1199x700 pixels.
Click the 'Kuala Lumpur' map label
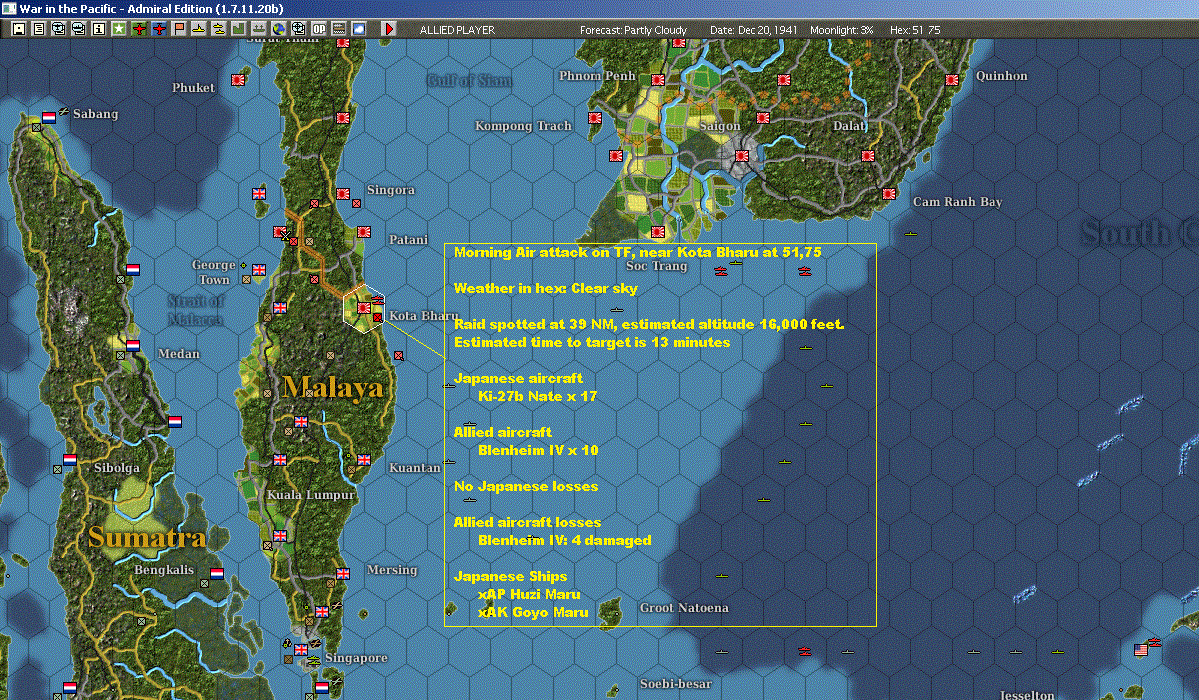tap(310, 495)
